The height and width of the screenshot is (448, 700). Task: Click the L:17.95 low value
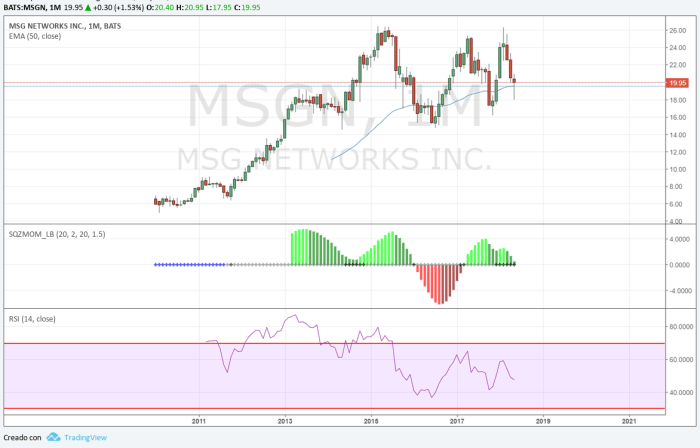click(218, 7)
